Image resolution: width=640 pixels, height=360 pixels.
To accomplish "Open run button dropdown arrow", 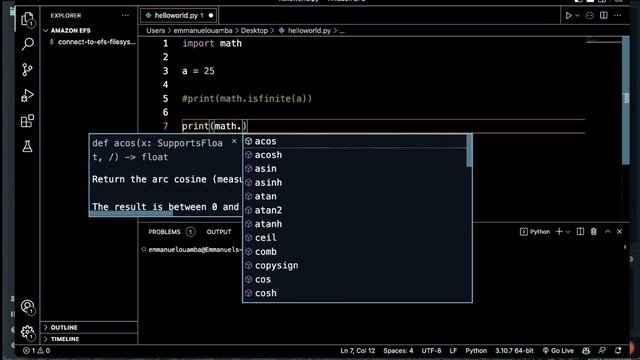I will pyautogui.click(x=577, y=16).
